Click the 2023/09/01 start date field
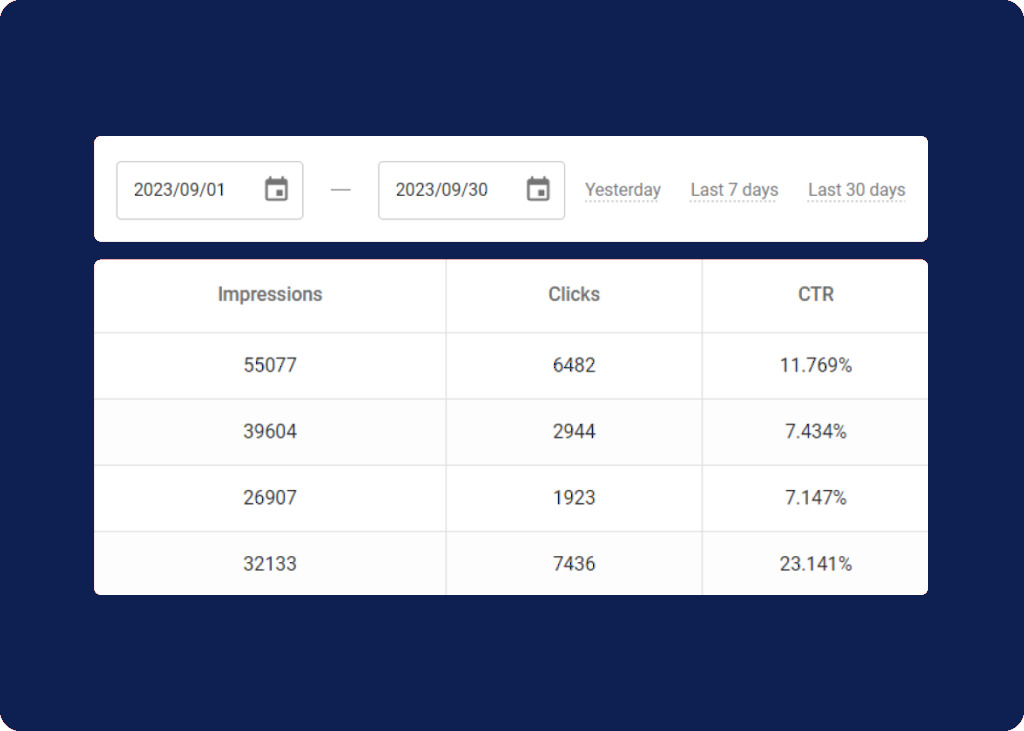 pos(180,190)
